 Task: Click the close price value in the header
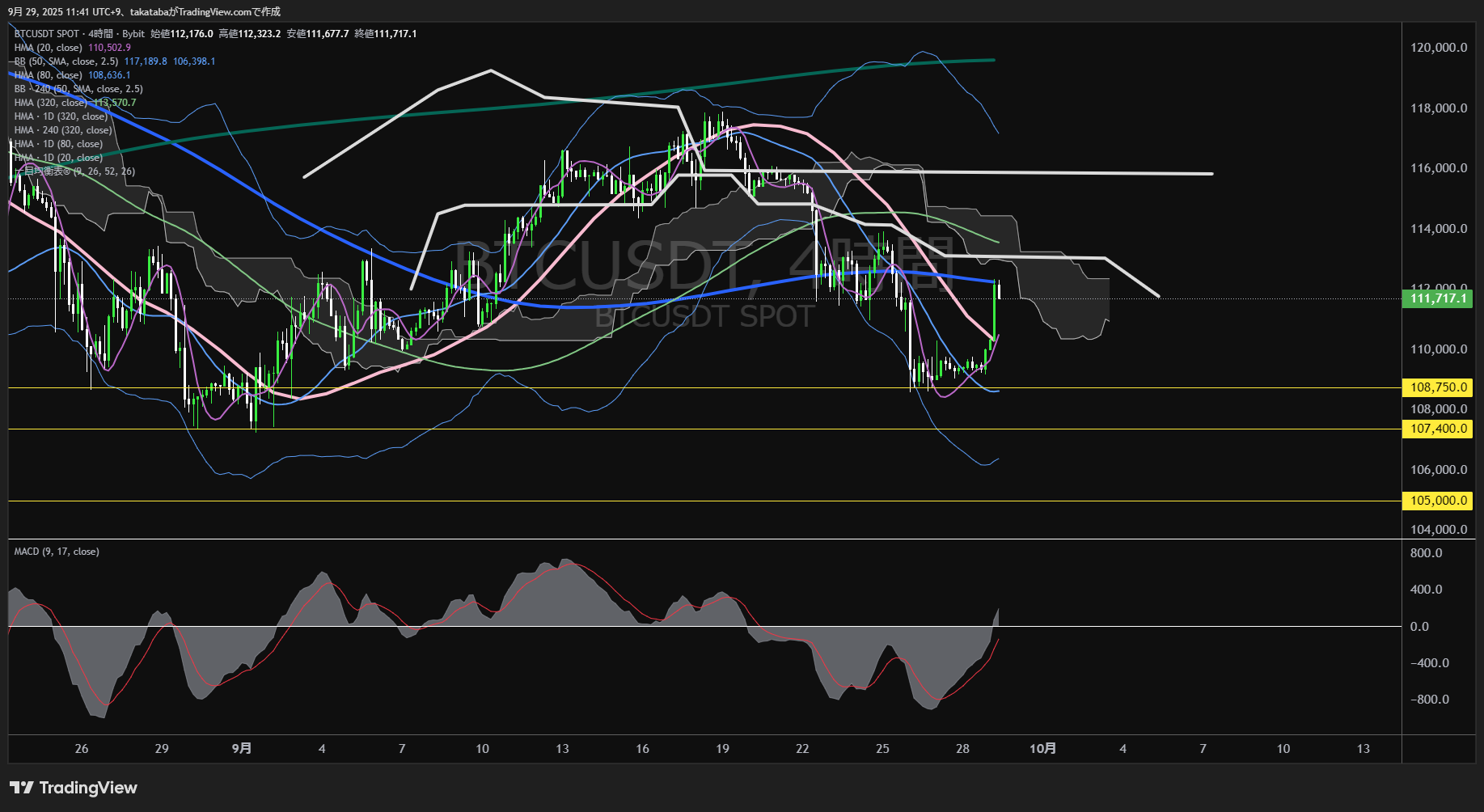[395, 34]
